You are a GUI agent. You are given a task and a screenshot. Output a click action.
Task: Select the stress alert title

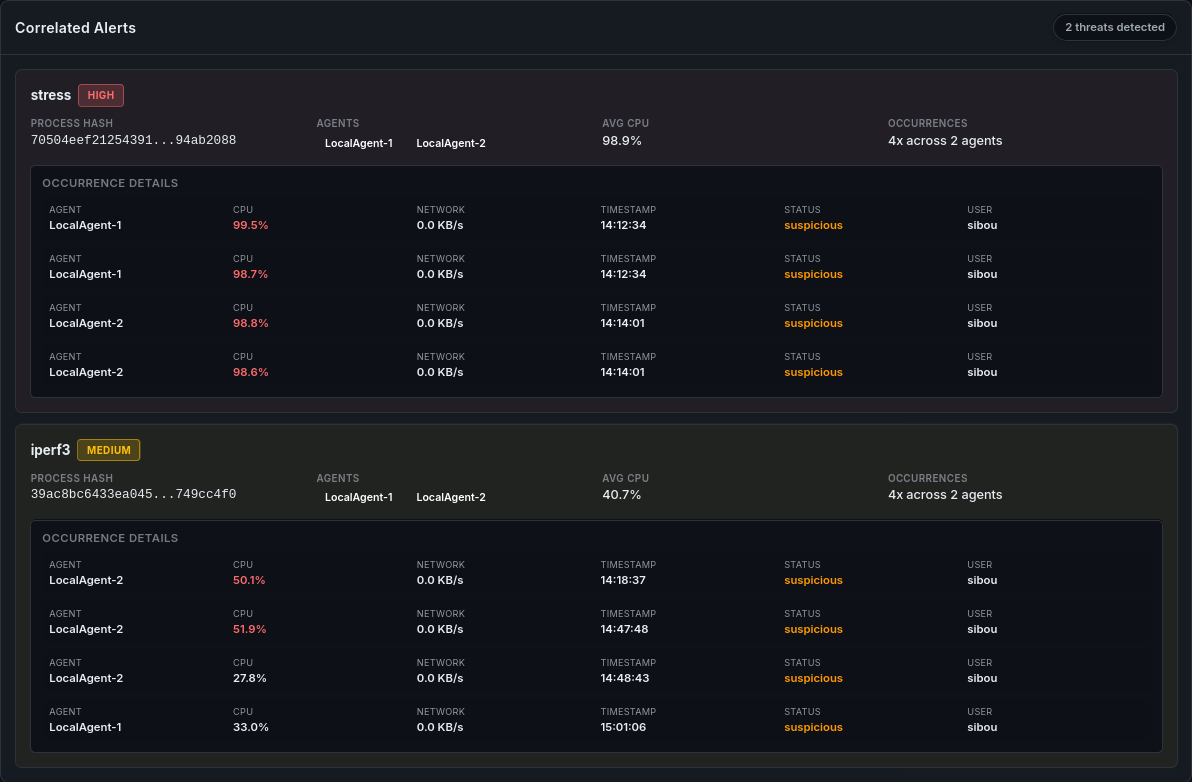(x=51, y=95)
